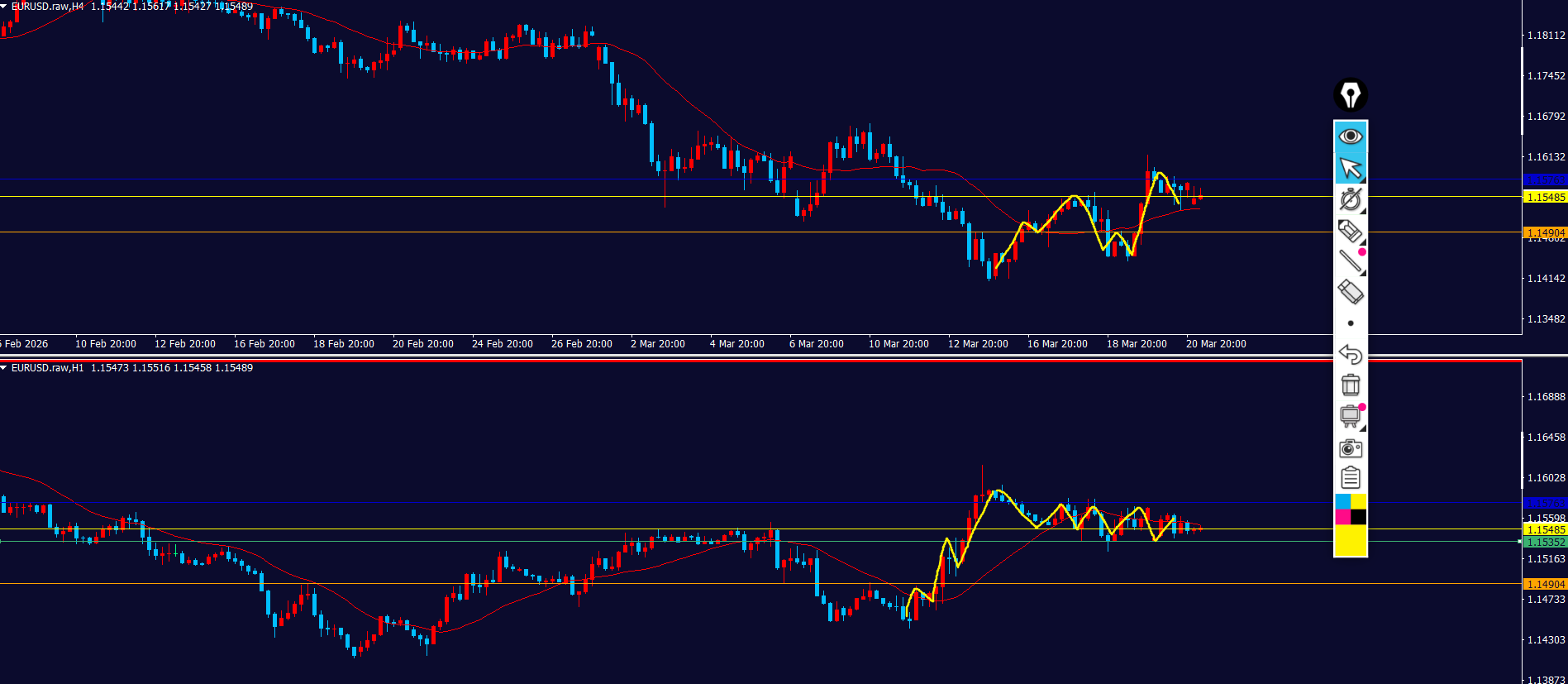Select the pencil marker drawing tool
Screen dimensions: 1568x684
pos(1350,231)
